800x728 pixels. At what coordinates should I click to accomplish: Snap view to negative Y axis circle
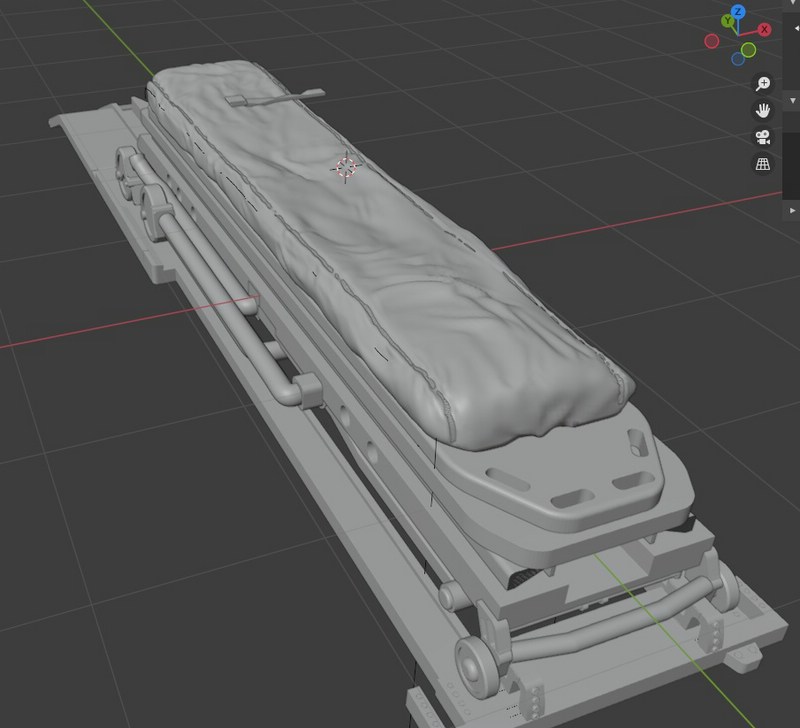point(748,49)
